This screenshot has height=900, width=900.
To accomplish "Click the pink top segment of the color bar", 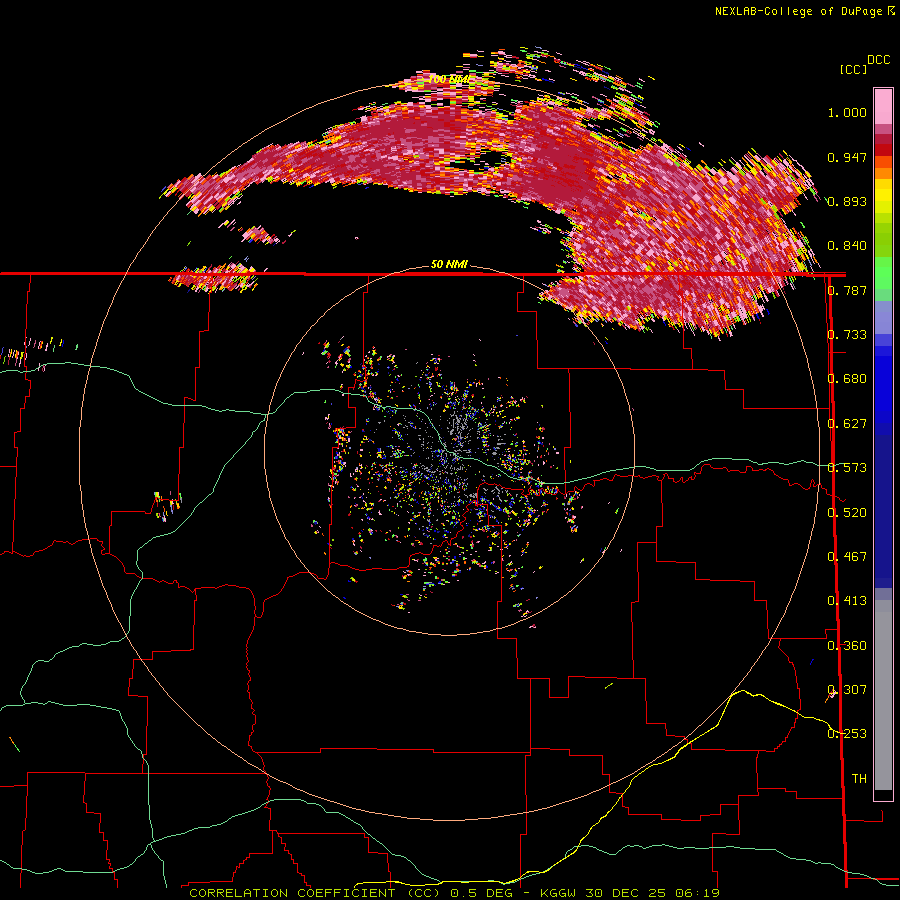I will [883, 106].
